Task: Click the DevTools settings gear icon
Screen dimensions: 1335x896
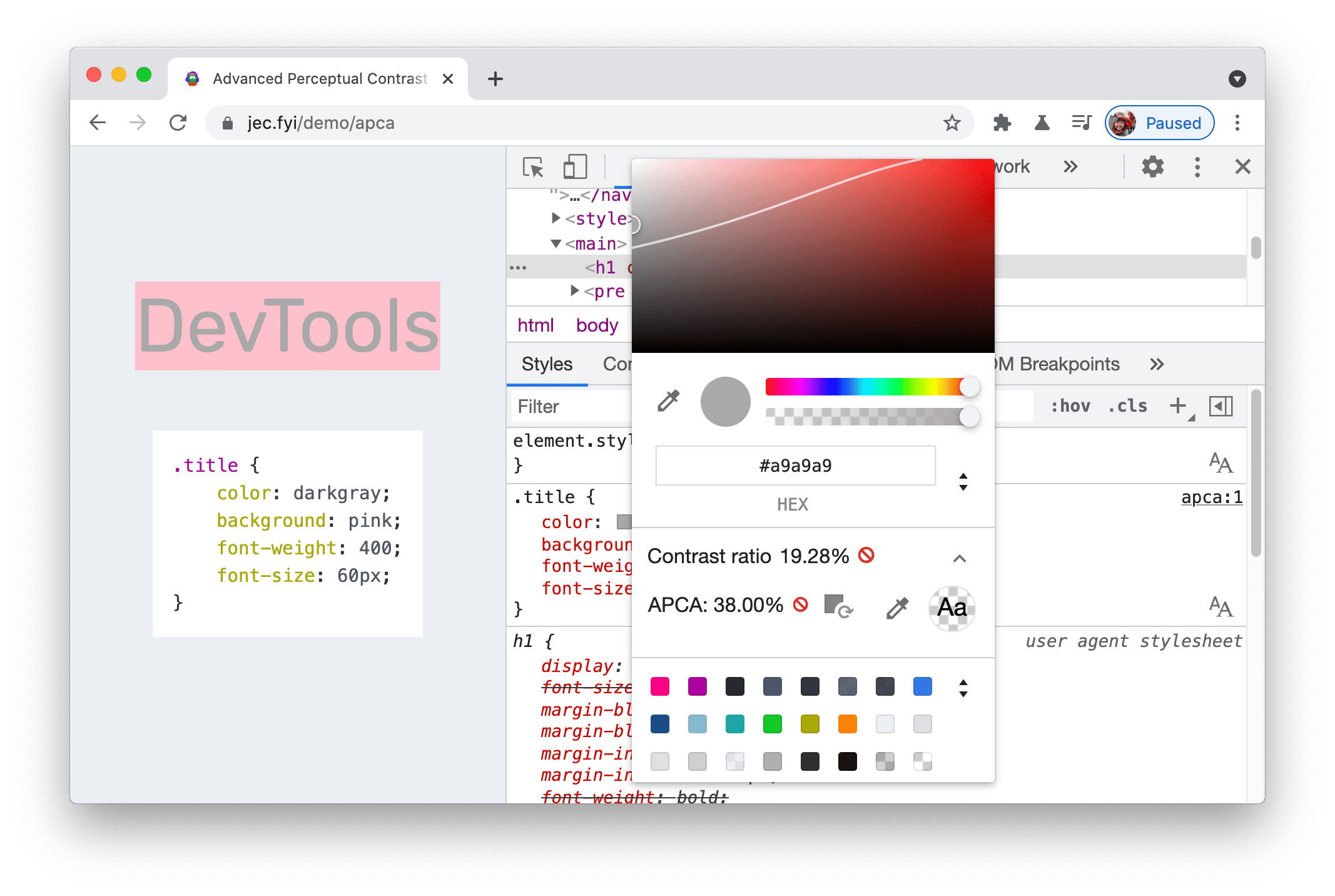Action: 1152,167
